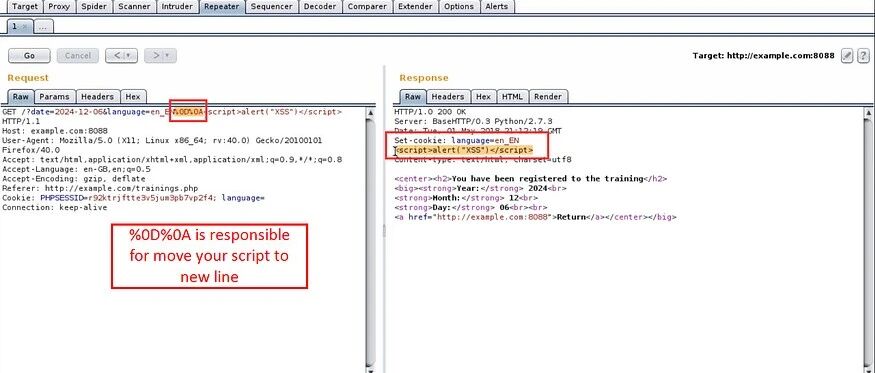875x373 pixels.
Task: Select the Request Headers tab
Action: coord(97,97)
